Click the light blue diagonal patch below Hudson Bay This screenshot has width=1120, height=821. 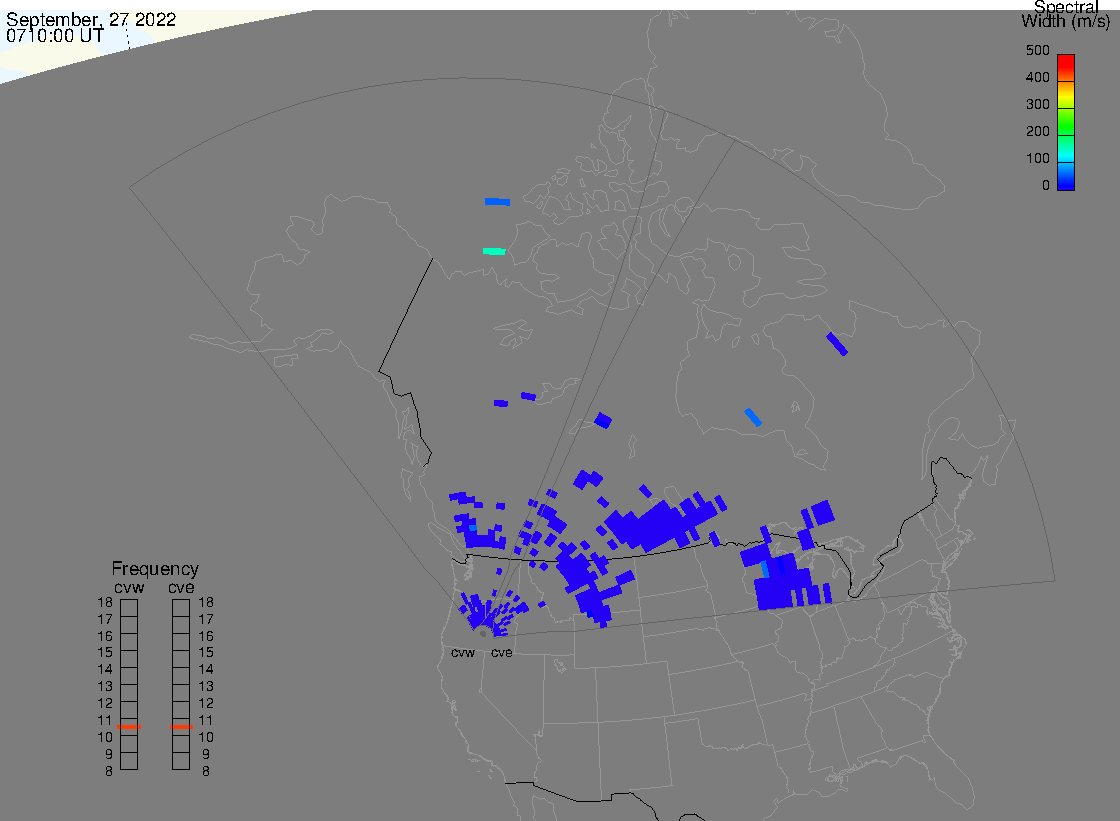point(753,417)
